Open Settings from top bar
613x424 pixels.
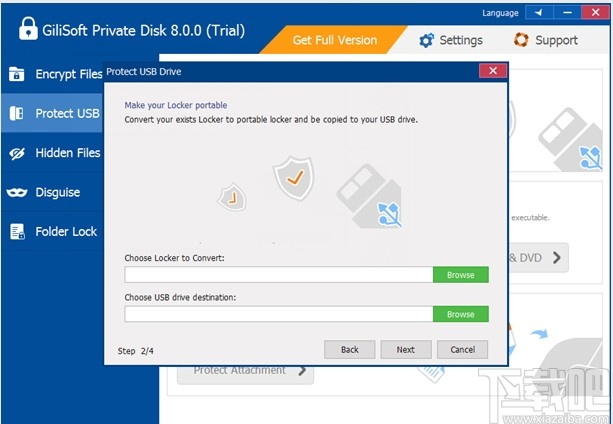(x=451, y=40)
